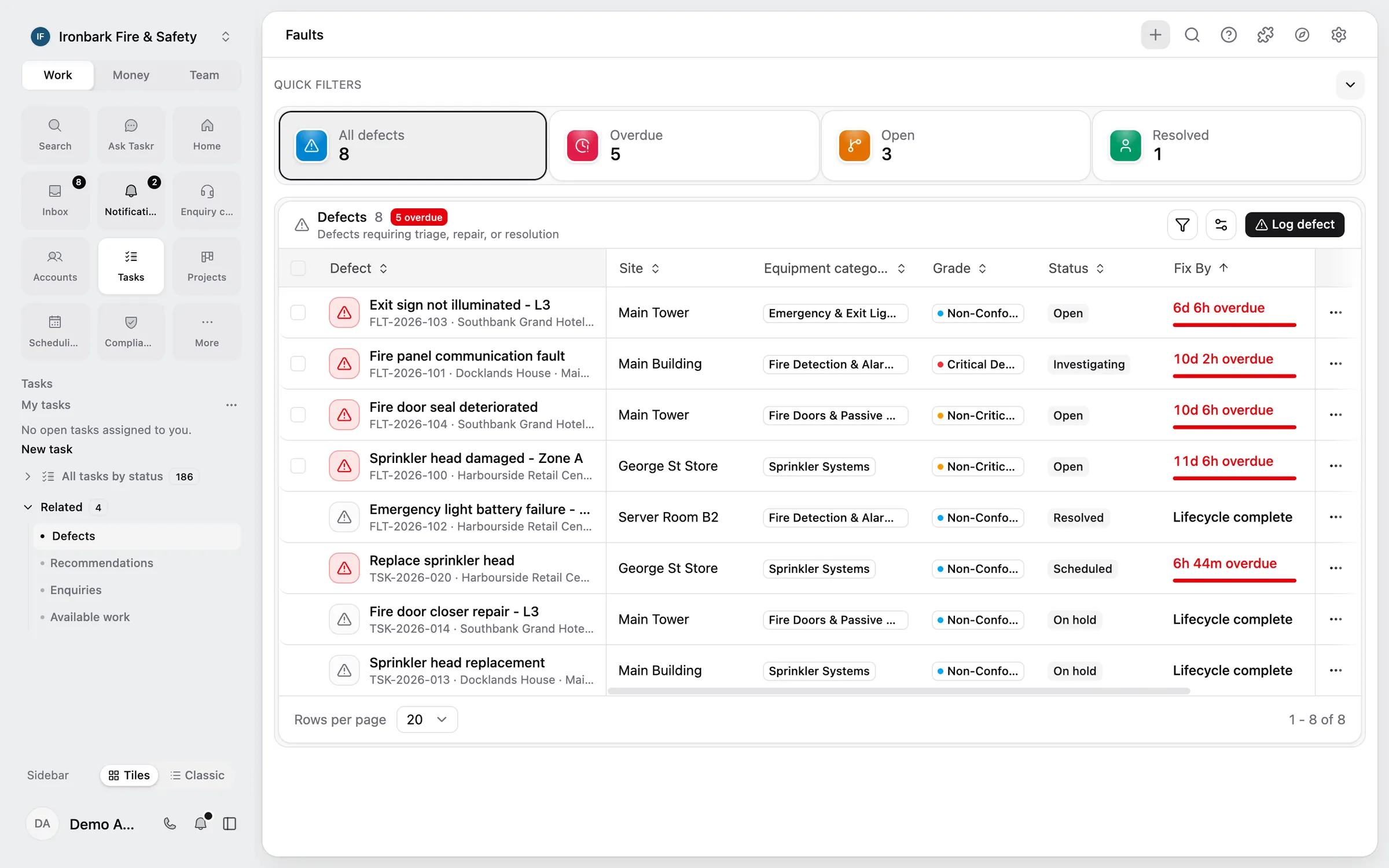Select the Overdue quick filter card
This screenshot has width=1389, height=868.
click(x=684, y=145)
